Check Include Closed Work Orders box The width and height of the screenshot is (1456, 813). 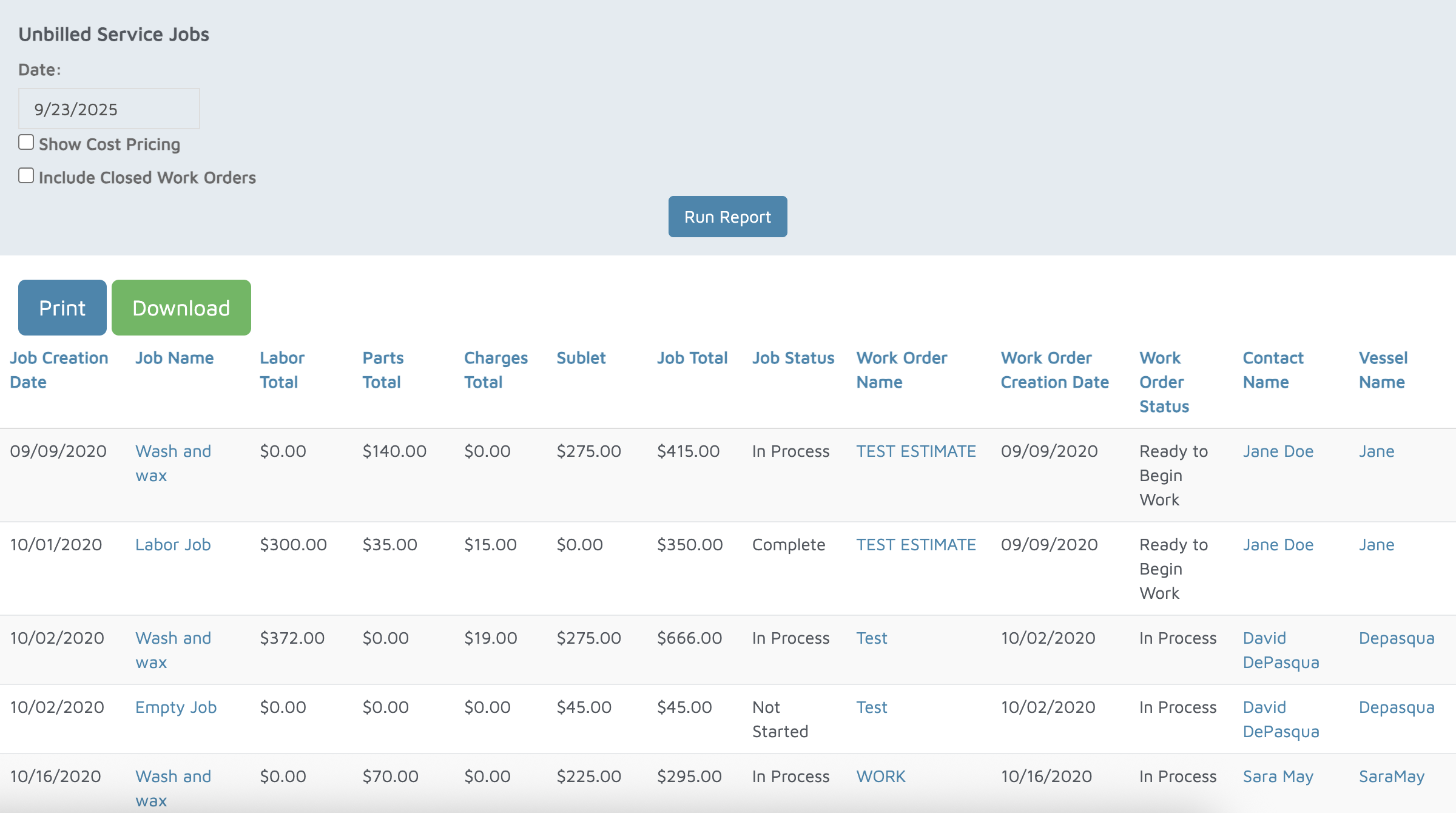[26, 176]
